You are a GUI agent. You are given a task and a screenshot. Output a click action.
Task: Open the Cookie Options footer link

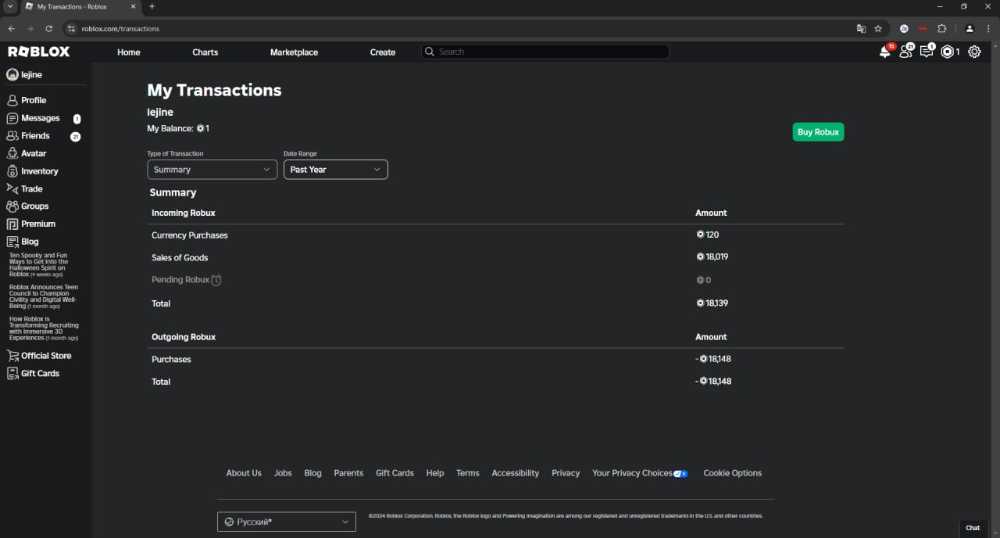click(732, 473)
